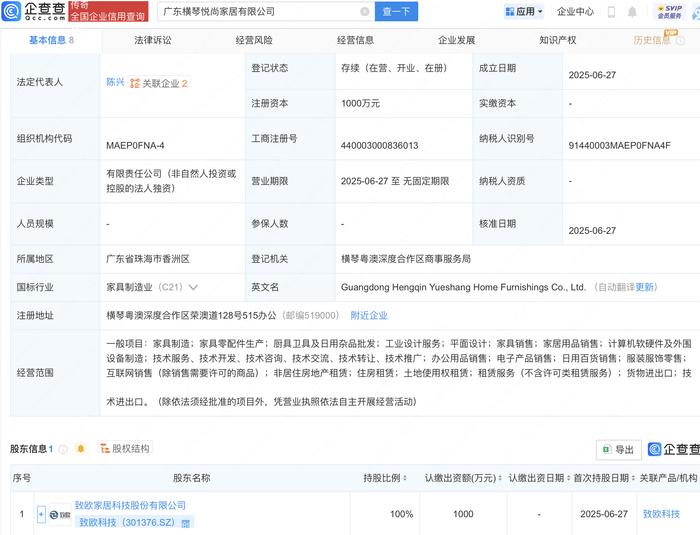The width and height of the screenshot is (700, 535).
Task: Select registered capital 1000万元
Action: (x=360, y=103)
